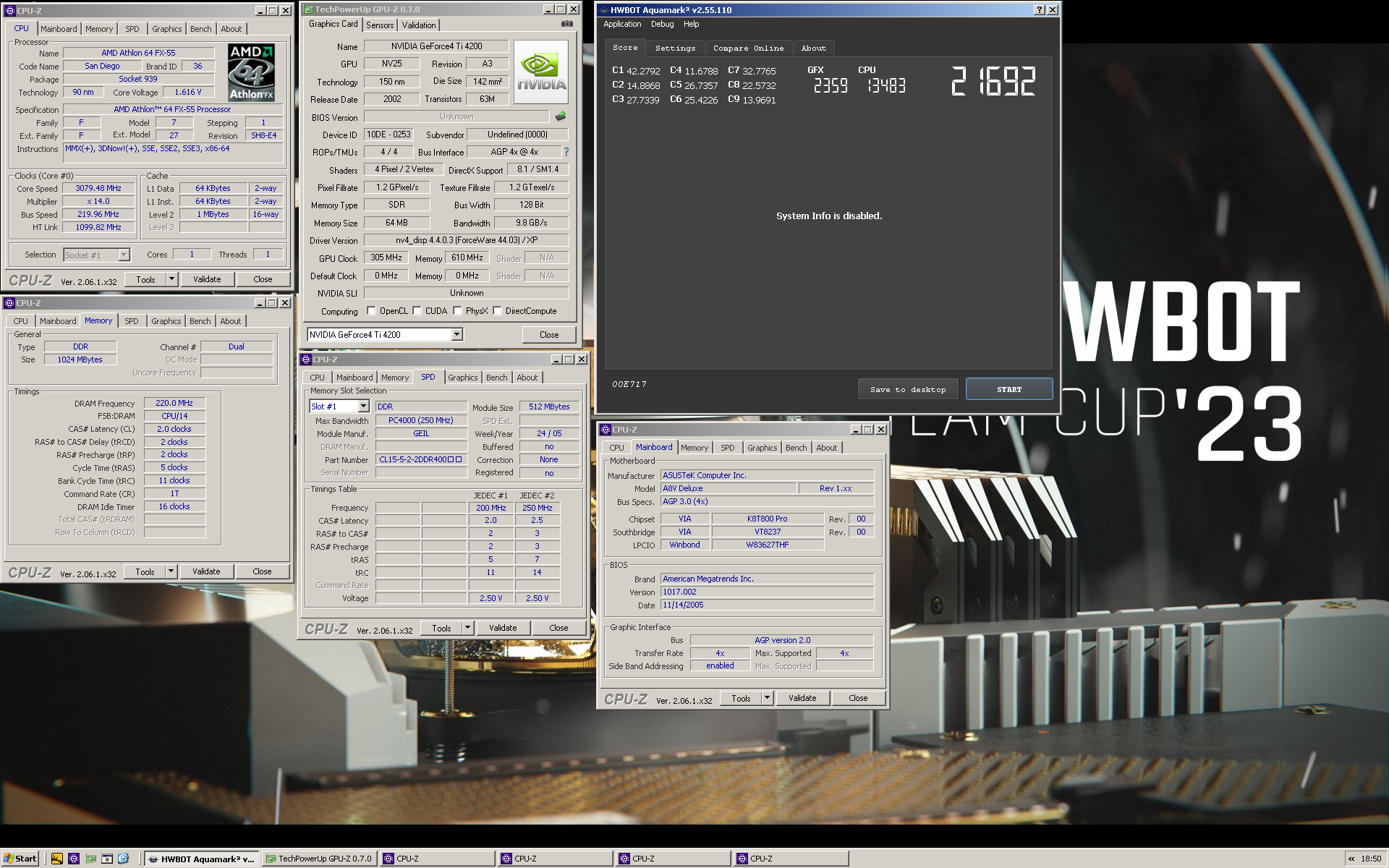Click the Core Speed value 3079.48 MHz
This screenshot has width=1389, height=868.
98,188
